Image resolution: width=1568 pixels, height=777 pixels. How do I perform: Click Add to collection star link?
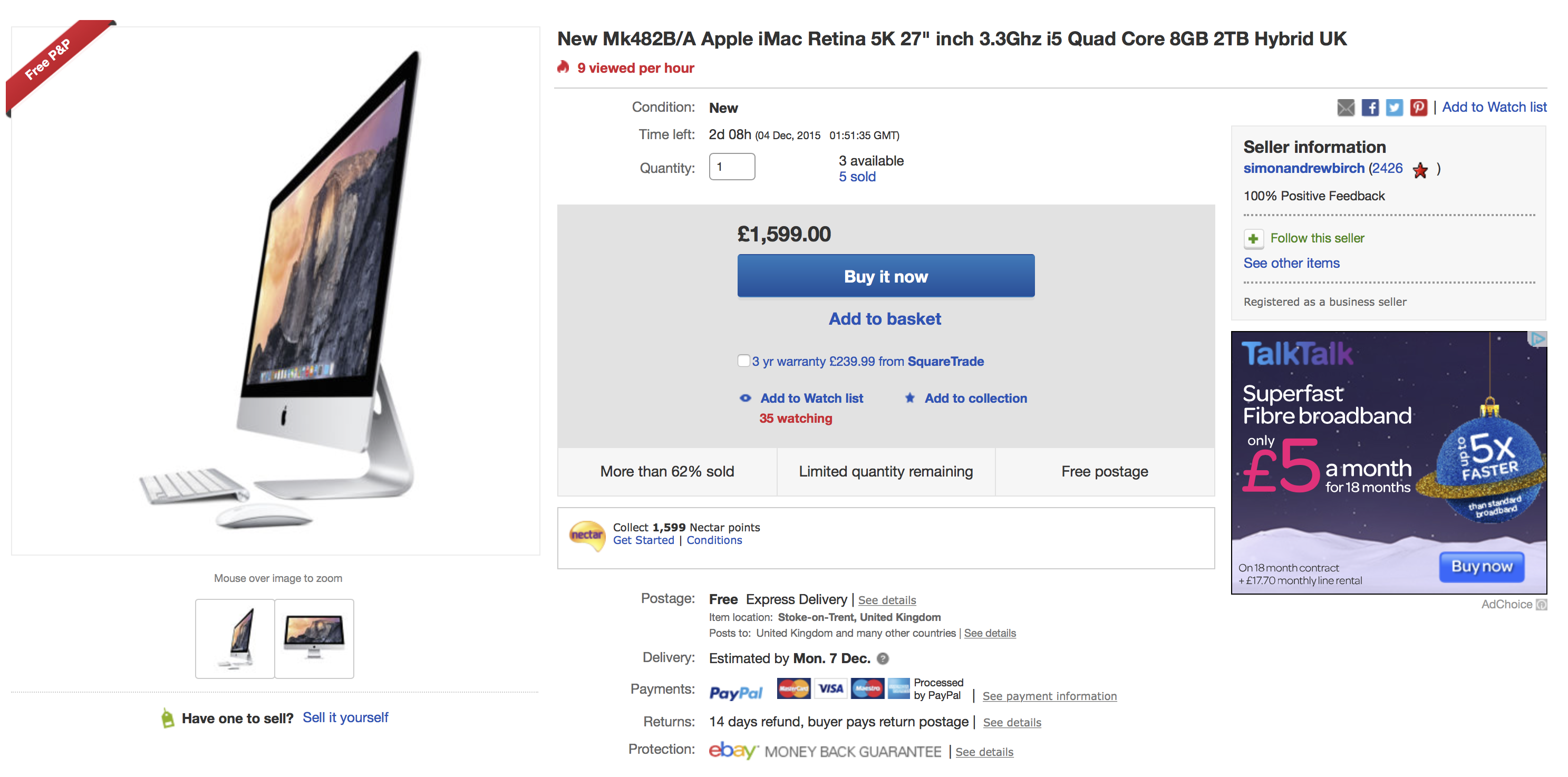point(975,399)
